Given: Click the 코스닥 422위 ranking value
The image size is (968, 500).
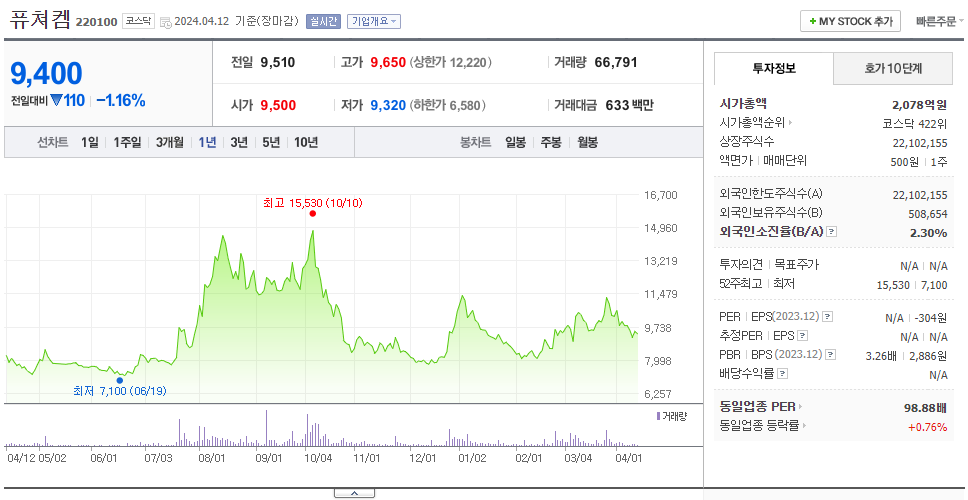Looking at the screenshot, I should 914,123.
